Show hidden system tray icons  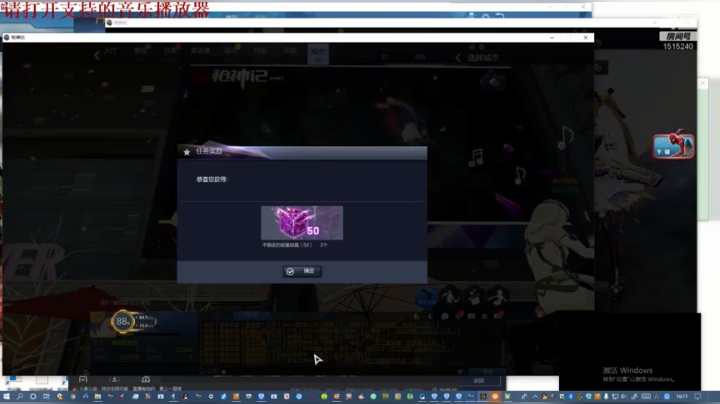tap(535, 396)
